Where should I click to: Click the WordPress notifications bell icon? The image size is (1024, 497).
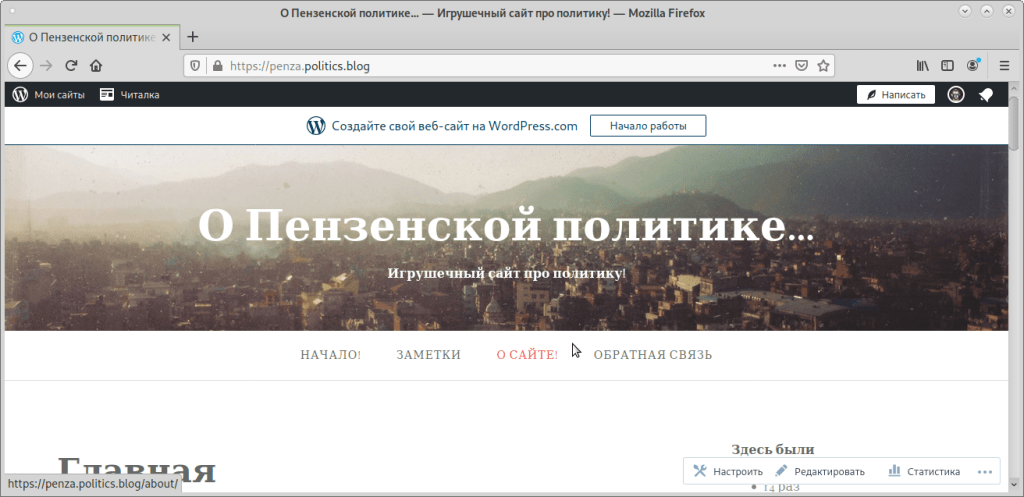tap(986, 95)
